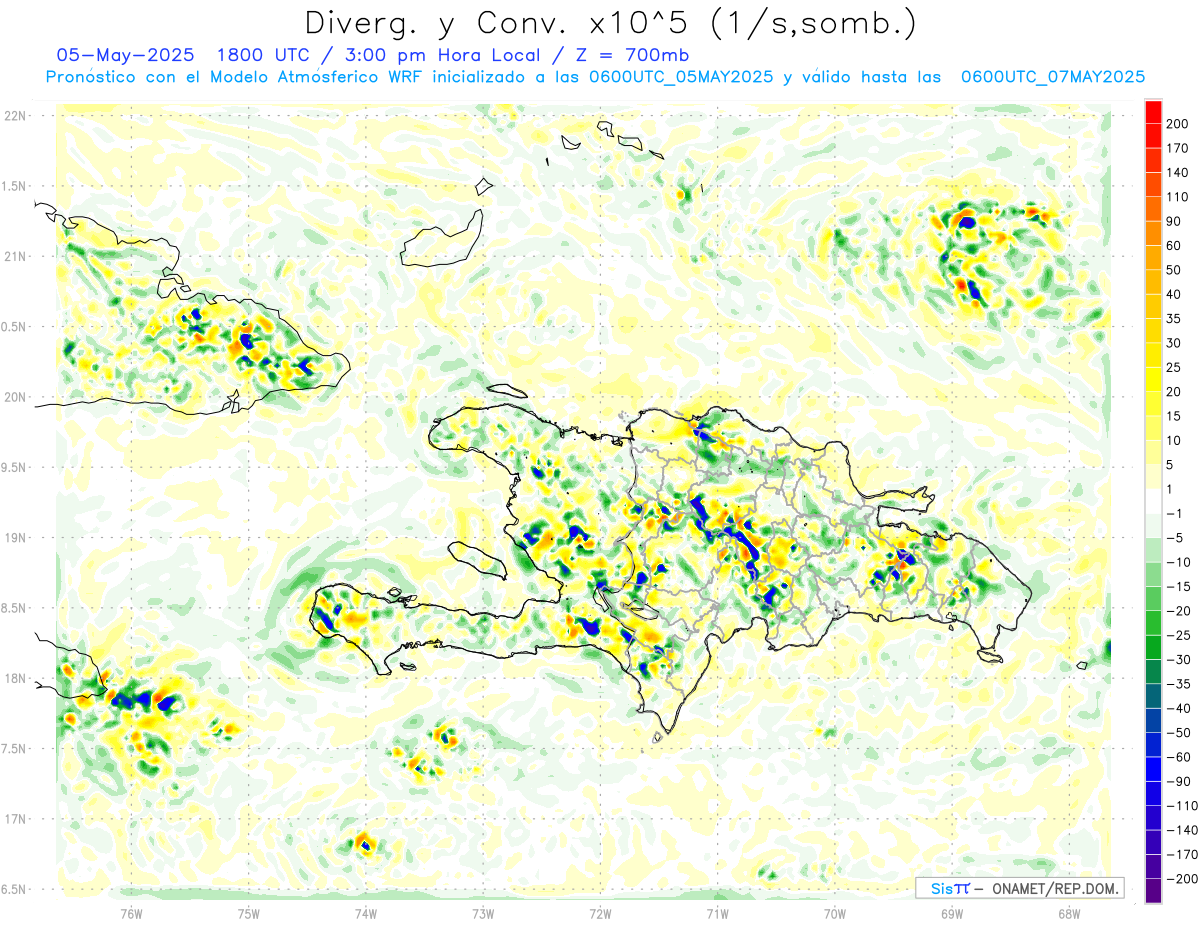Select the '76W' longitude label

(131, 914)
